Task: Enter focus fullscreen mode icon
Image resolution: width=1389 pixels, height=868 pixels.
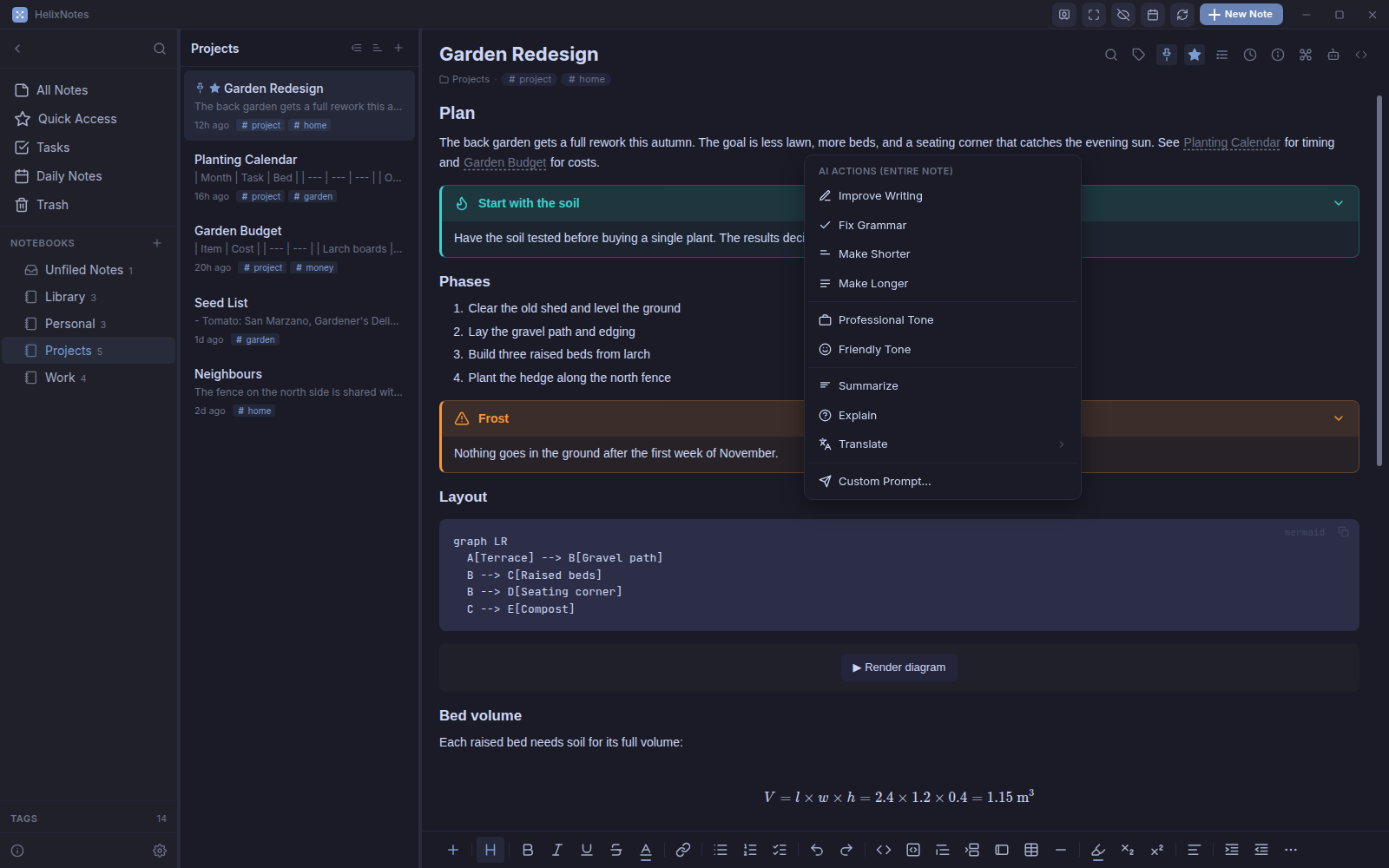Action: pos(1094,15)
